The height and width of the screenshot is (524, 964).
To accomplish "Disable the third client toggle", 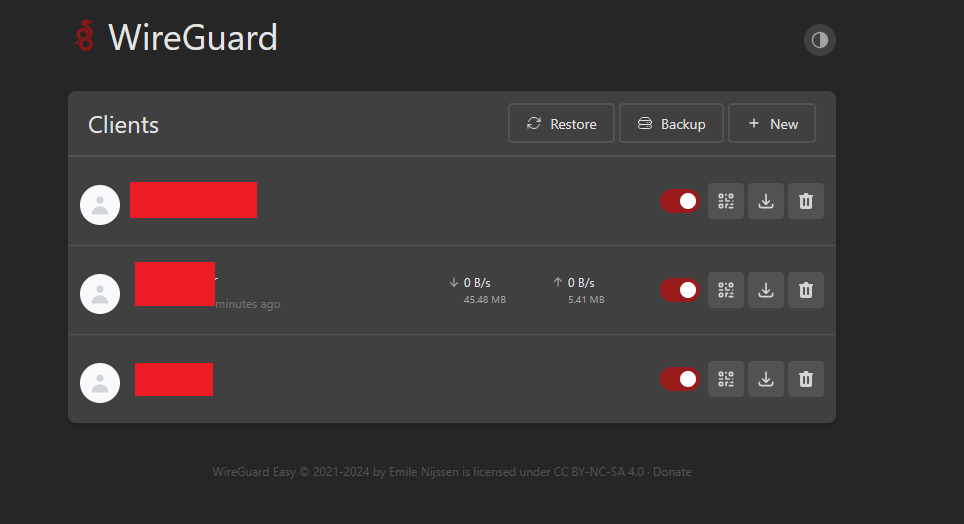I will (x=680, y=379).
